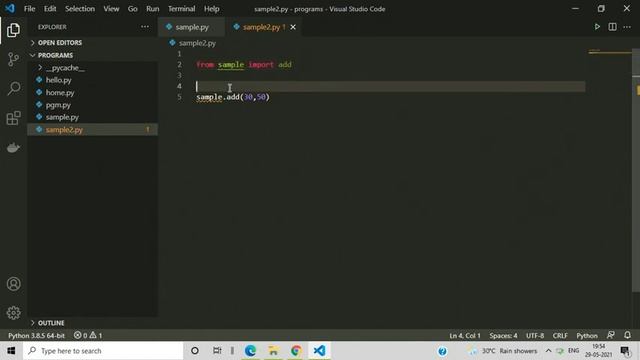Click the Windows taskbar search box

point(103,351)
